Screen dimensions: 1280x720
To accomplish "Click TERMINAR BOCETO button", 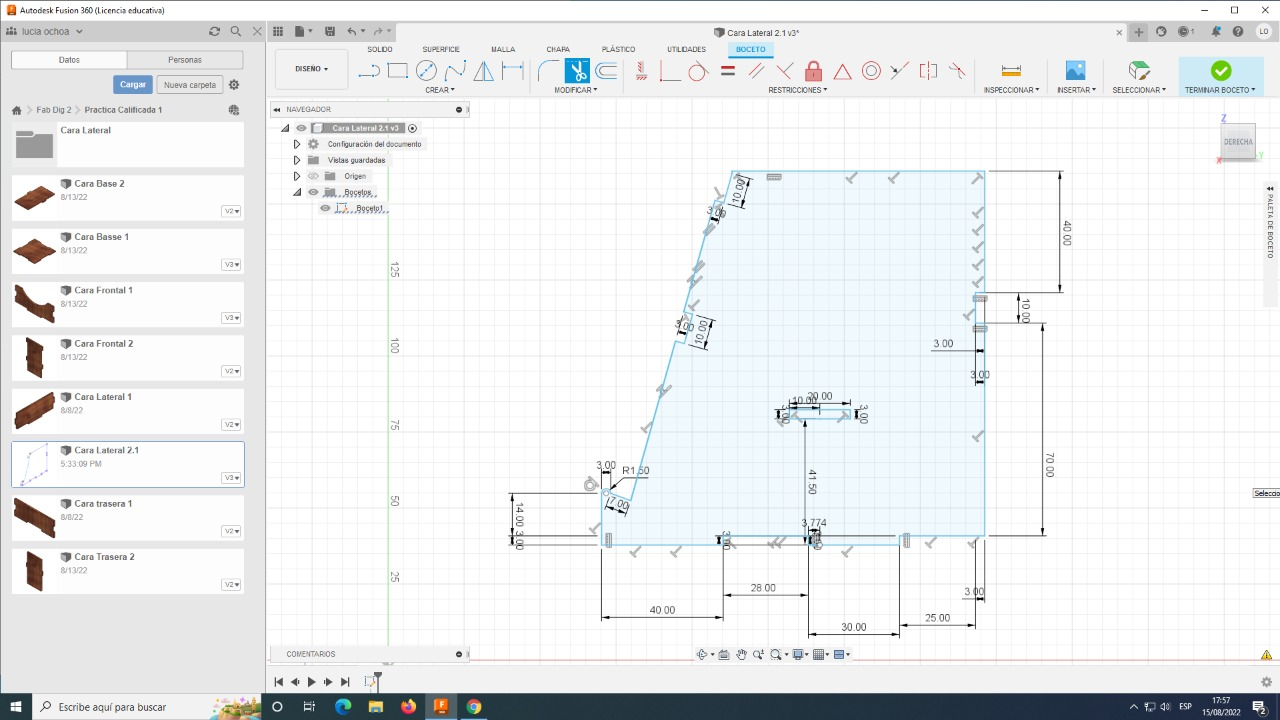I will click(x=1220, y=77).
